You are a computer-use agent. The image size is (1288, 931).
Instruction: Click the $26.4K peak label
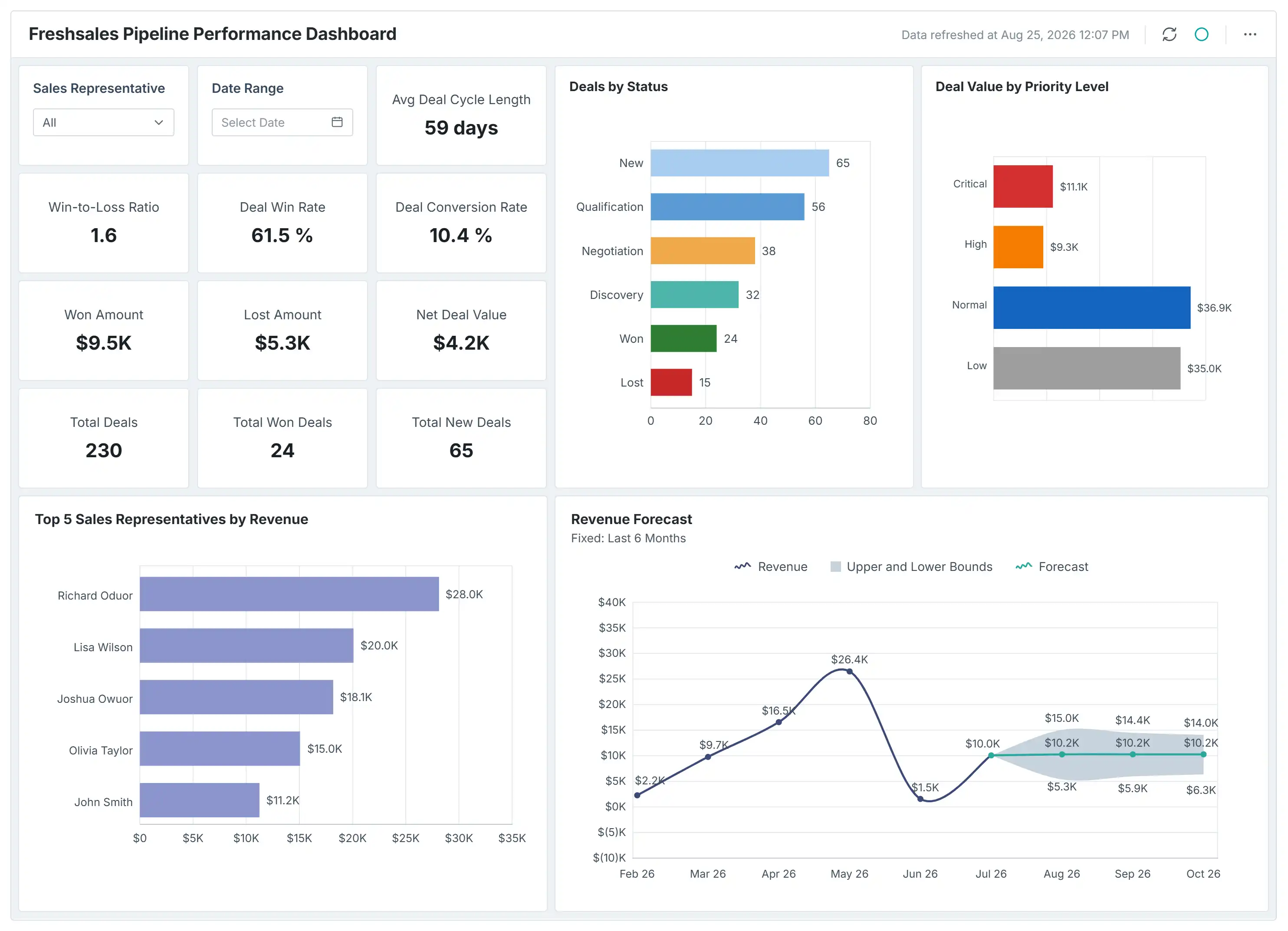click(849, 660)
